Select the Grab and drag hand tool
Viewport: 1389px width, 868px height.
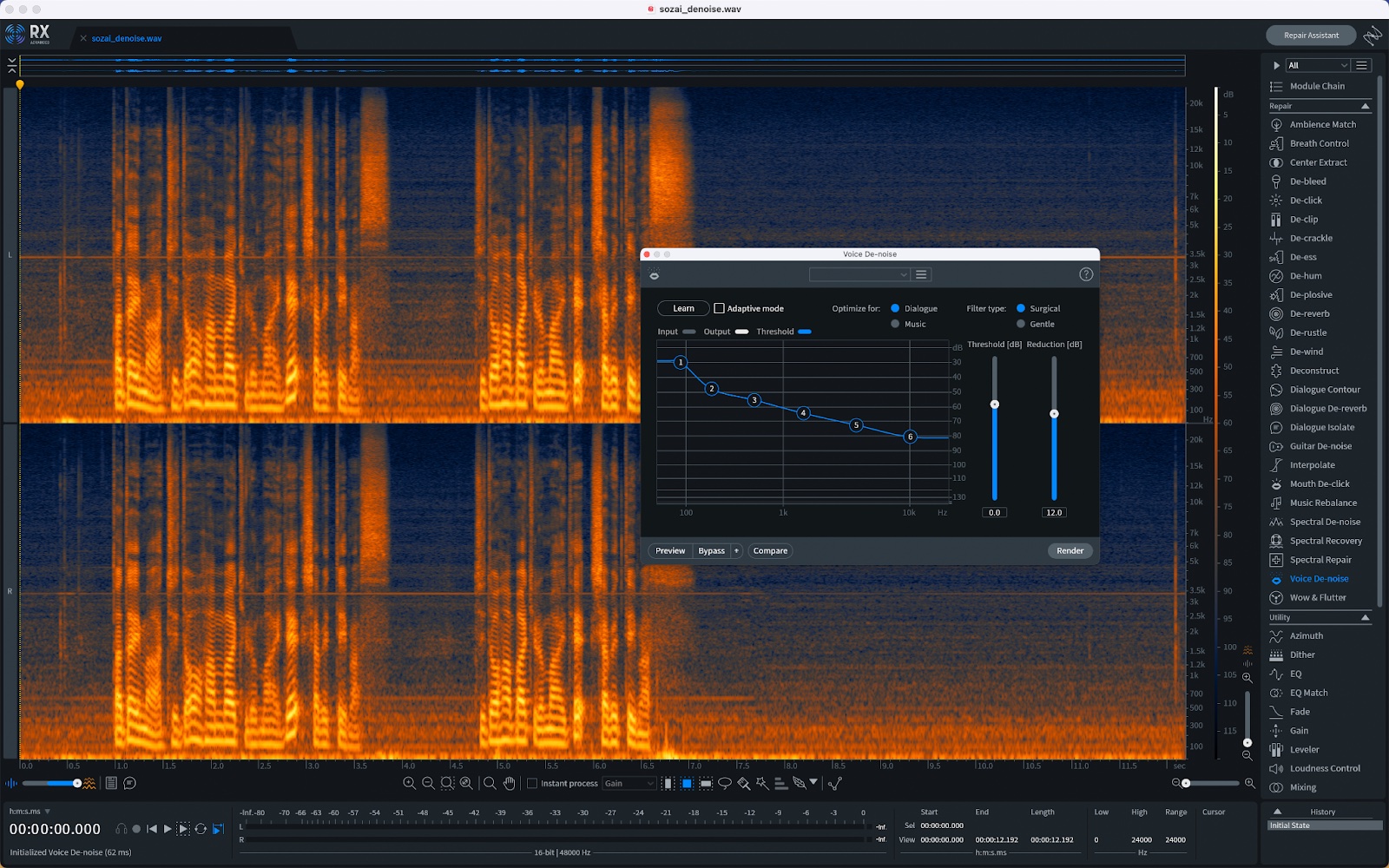tap(509, 783)
